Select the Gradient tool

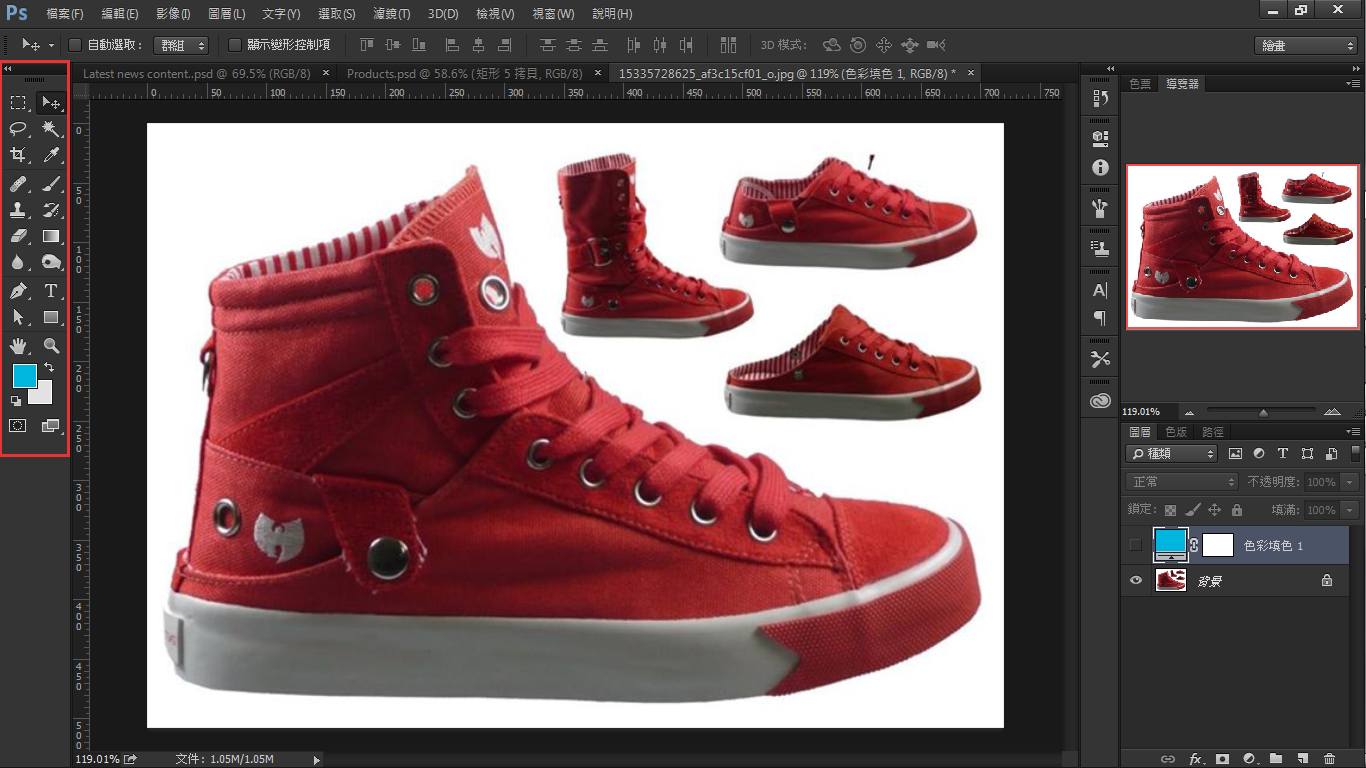[x=50, y=236]
